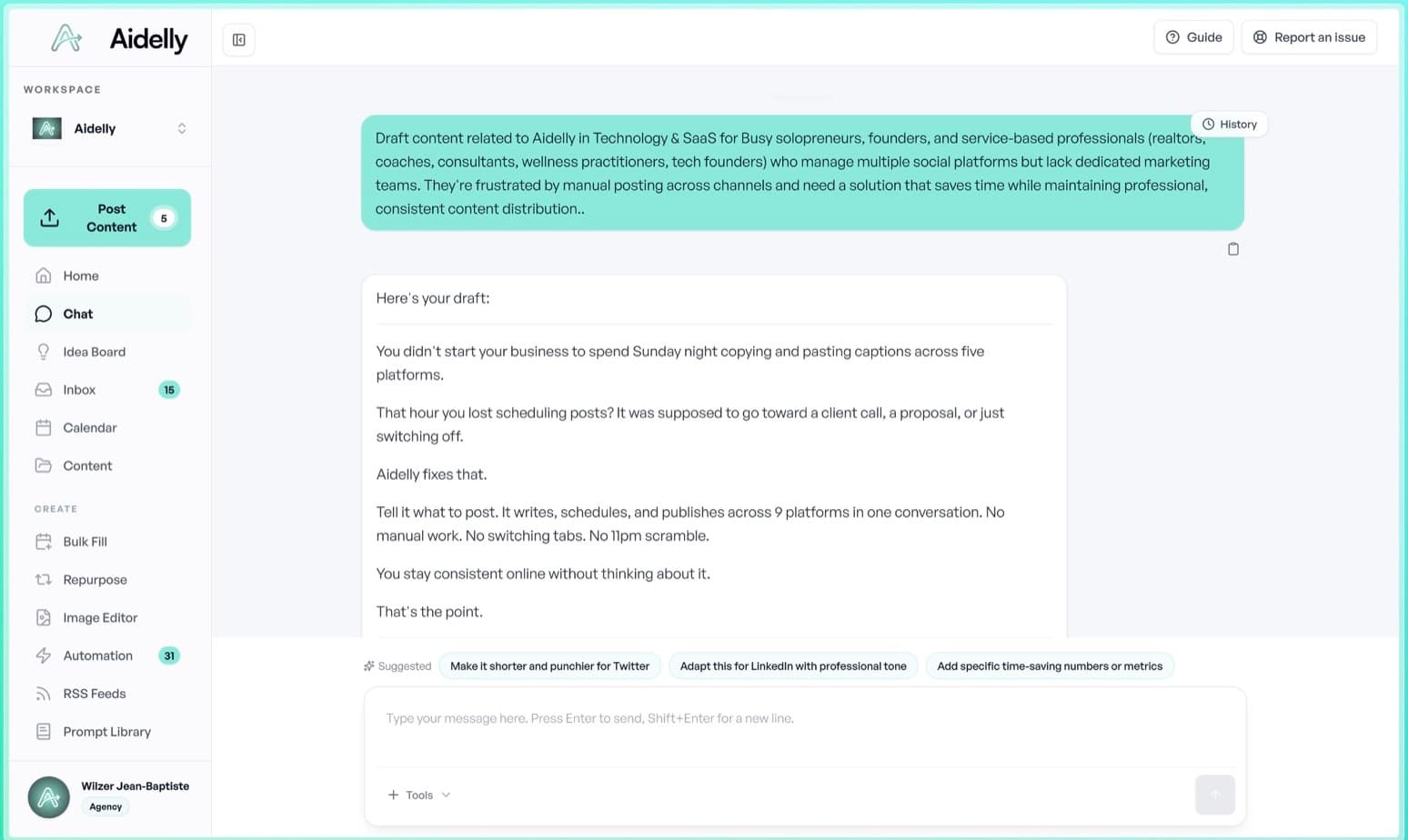The image size is (1408, 840).
Task: Open Prompt Library
Action: [x=107, y=732]
